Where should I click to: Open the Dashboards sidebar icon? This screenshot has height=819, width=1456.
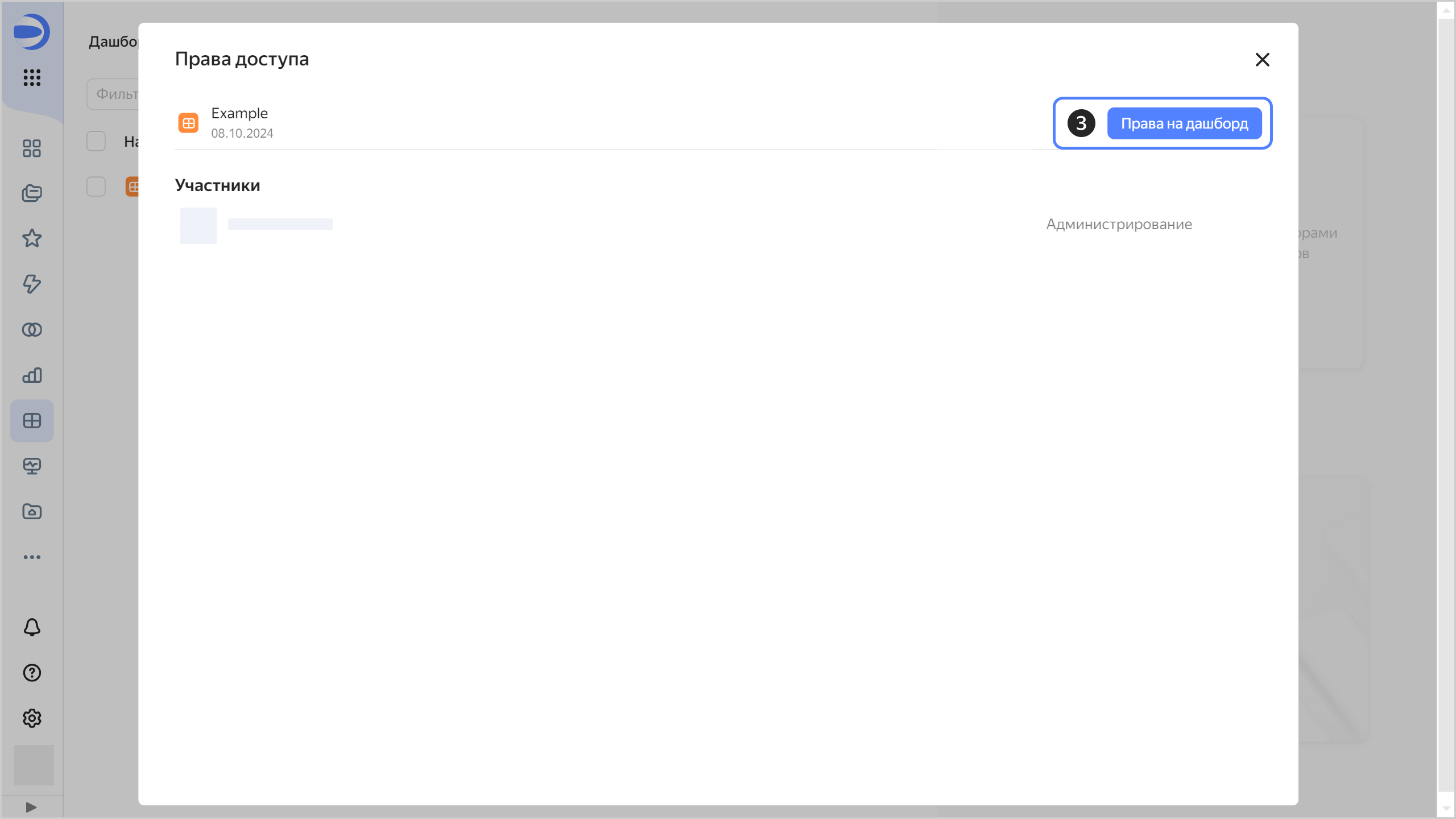(x=32, y=421)
